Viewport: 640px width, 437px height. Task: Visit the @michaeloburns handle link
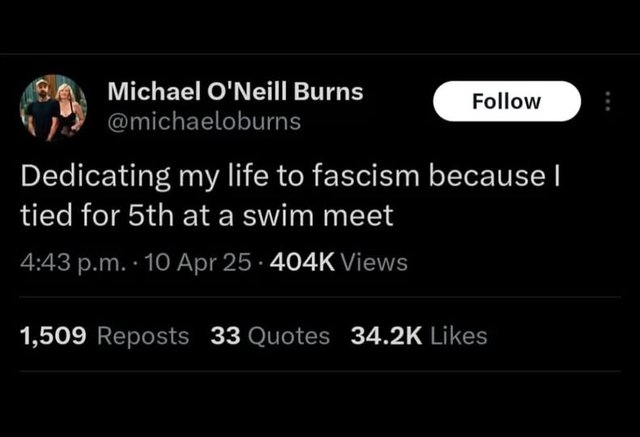tap(204, 122)
